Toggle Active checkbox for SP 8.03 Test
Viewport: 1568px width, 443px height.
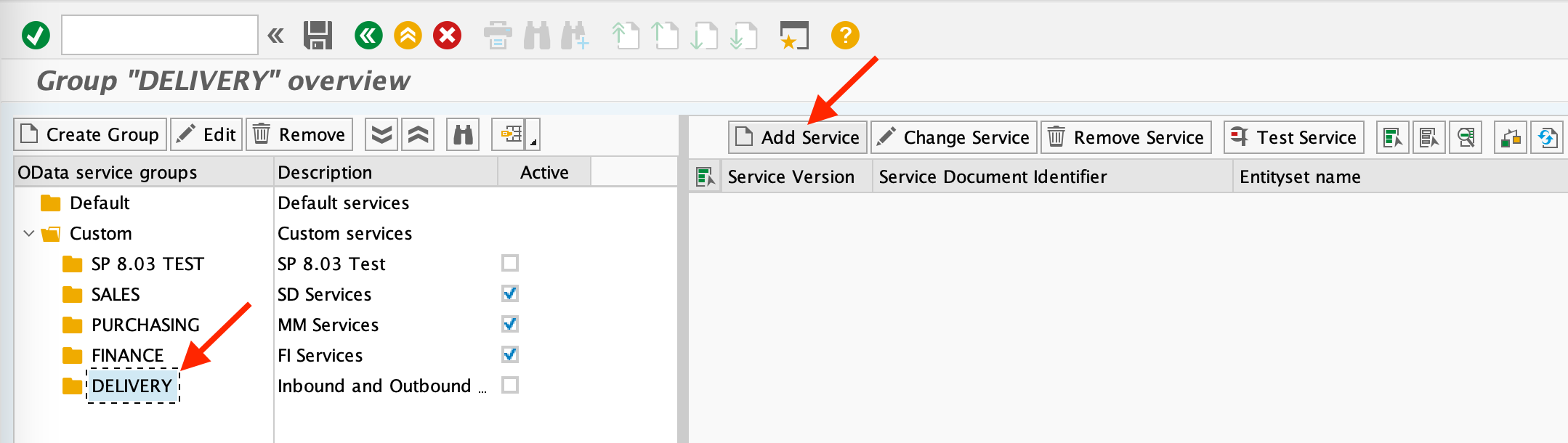tap(510, 263)
